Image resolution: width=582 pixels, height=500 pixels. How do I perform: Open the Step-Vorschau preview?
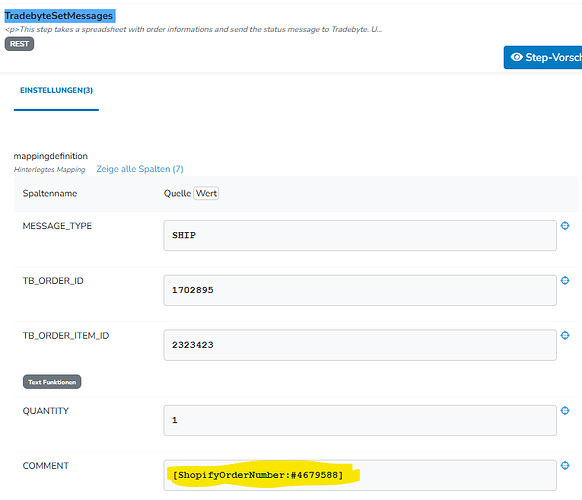[x=543, y=57]
